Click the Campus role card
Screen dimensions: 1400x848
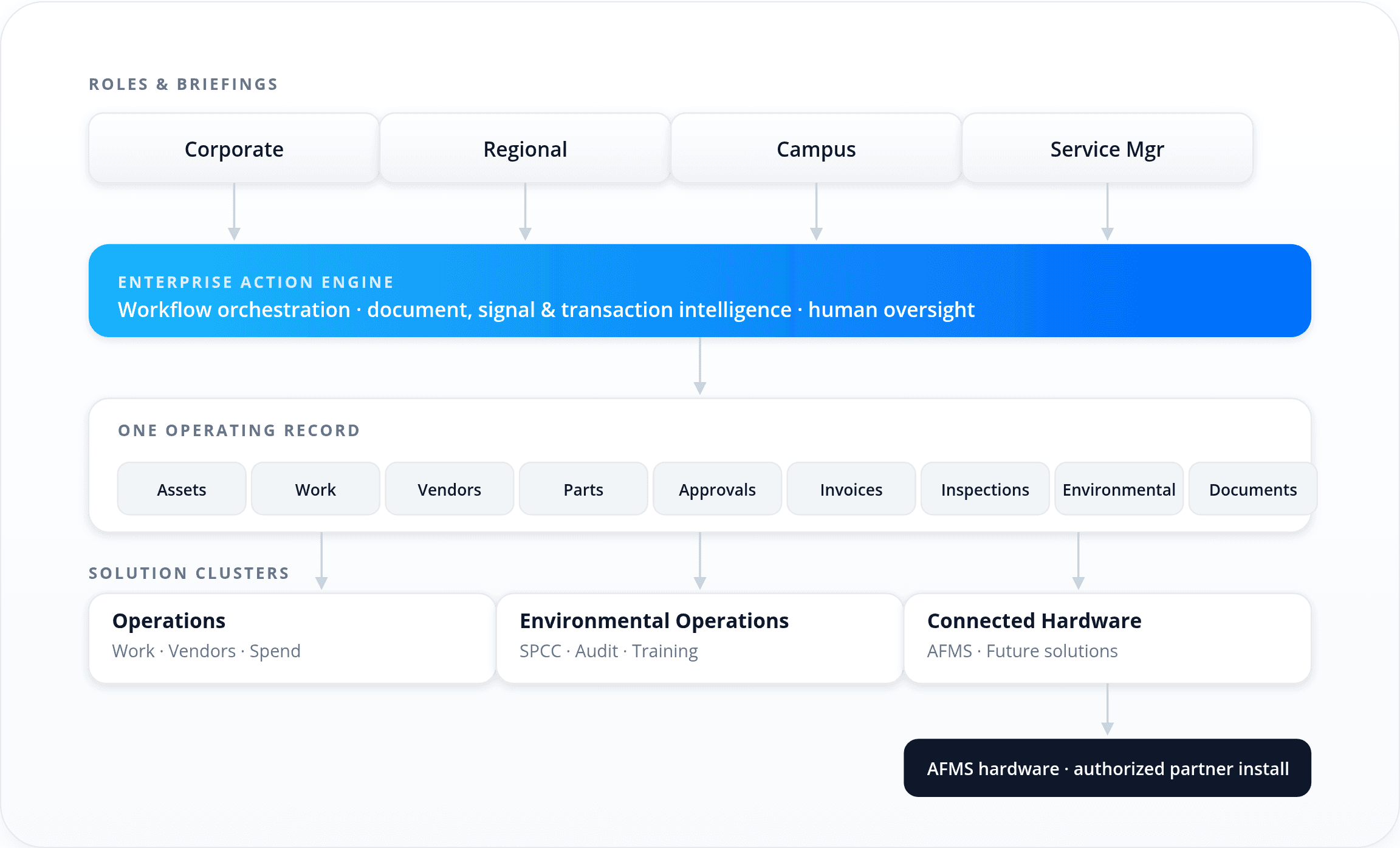tap(815, 148)
